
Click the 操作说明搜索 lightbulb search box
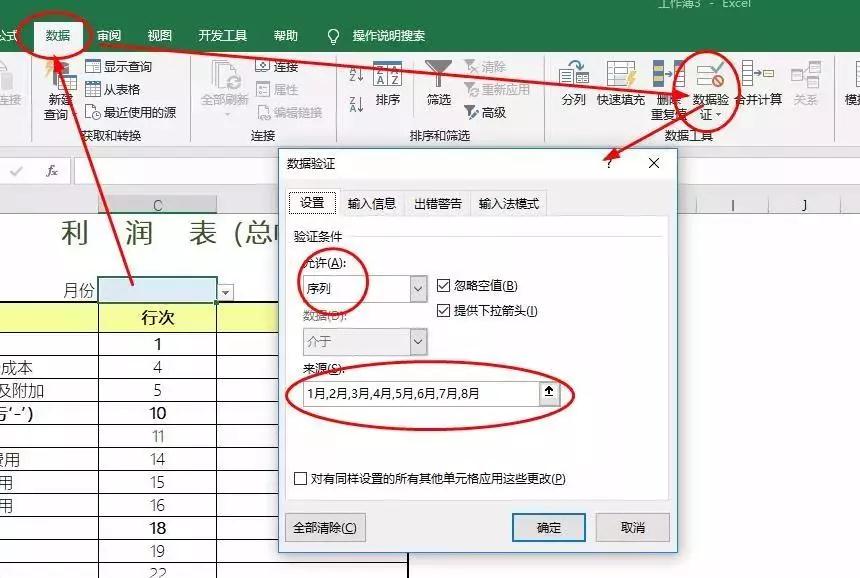point(376,36)
